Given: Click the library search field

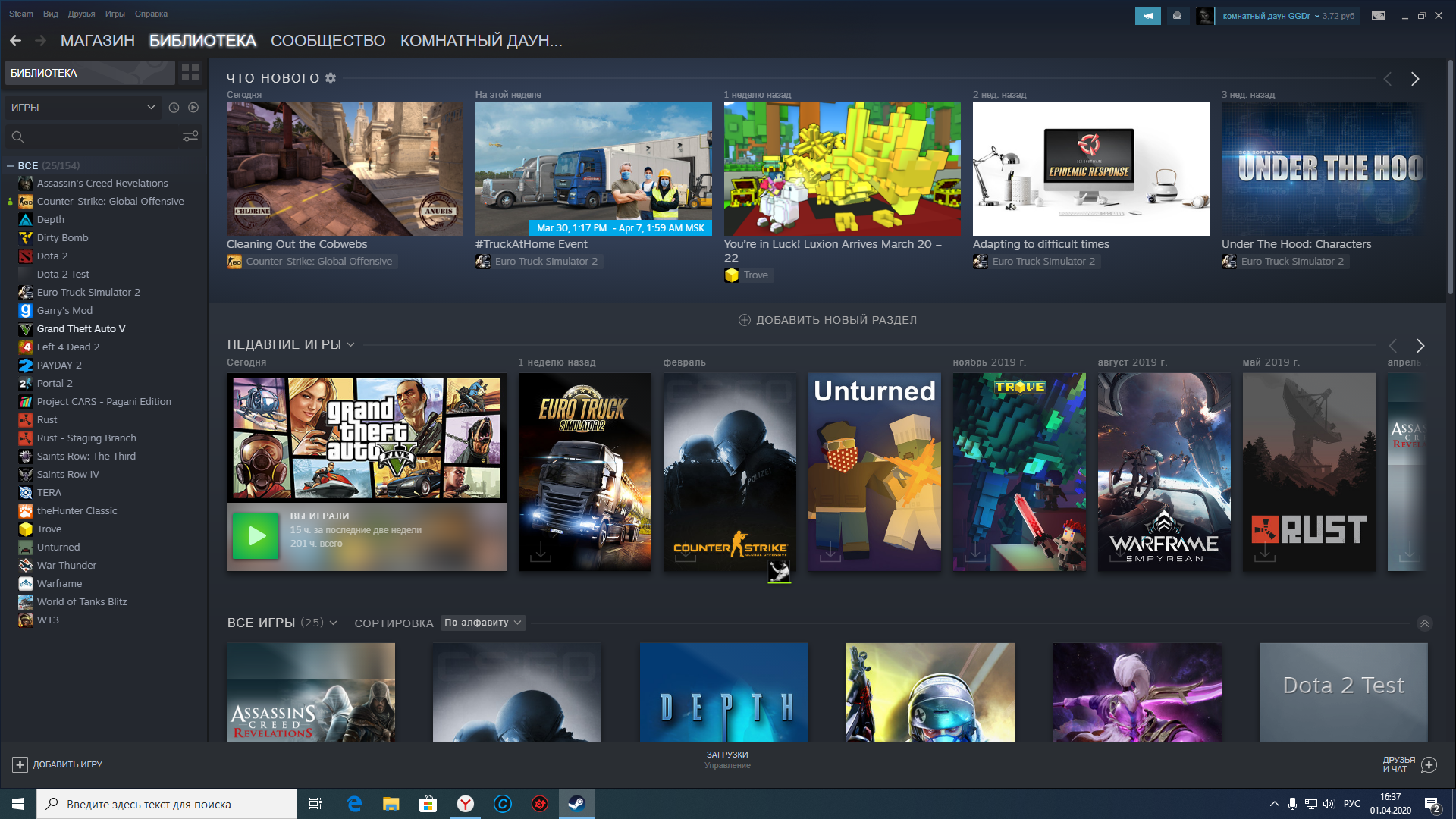Looking at the screenshot, I should tap(95, 136).
